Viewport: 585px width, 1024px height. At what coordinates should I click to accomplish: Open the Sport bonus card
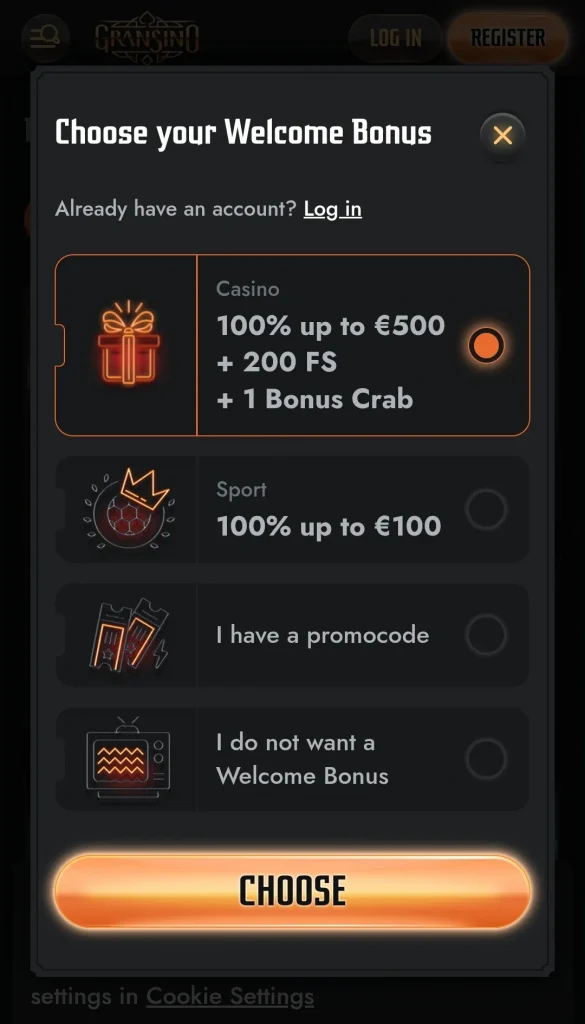[x=292, y=510]
